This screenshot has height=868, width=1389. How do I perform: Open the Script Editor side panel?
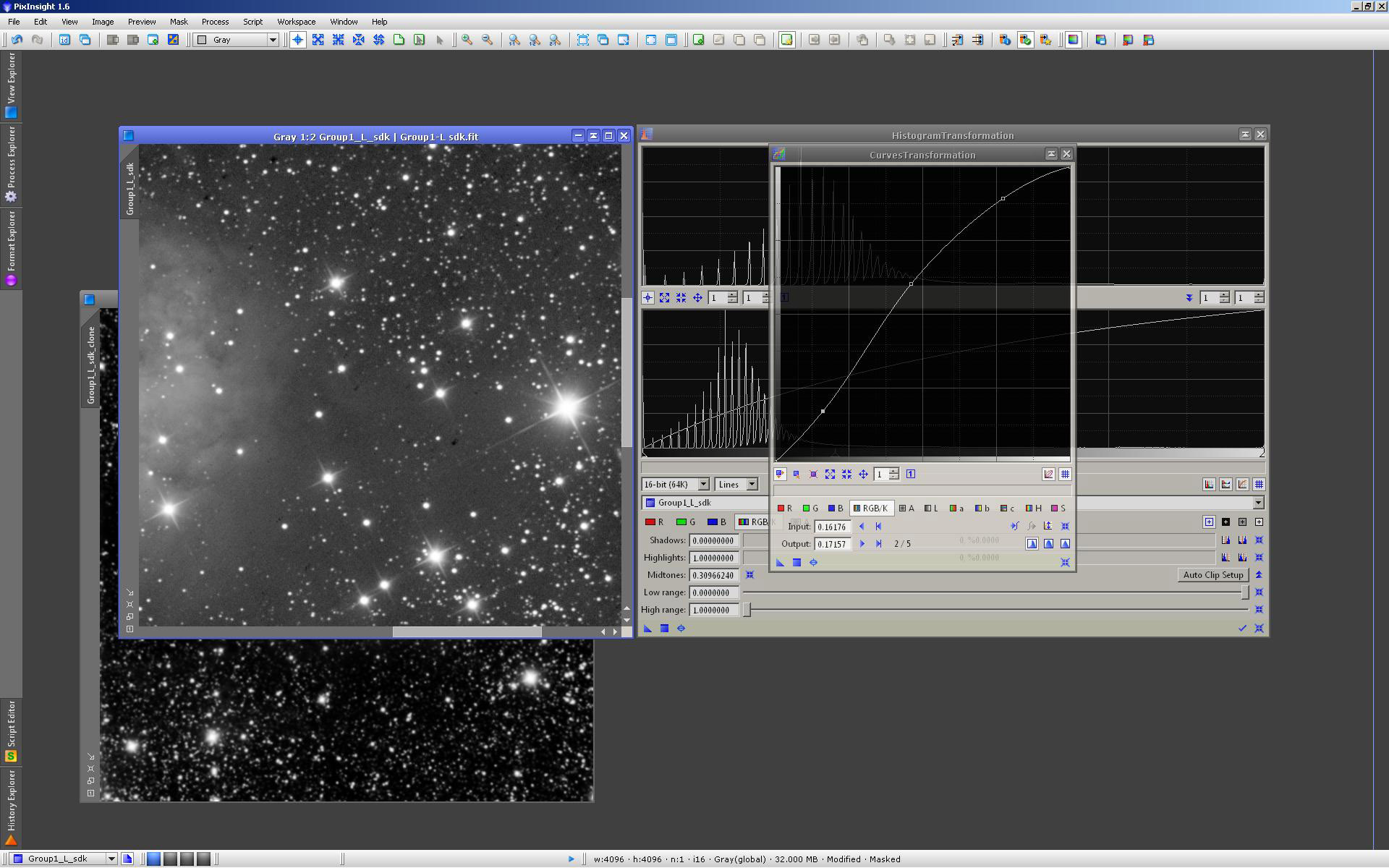coord(11,731)
